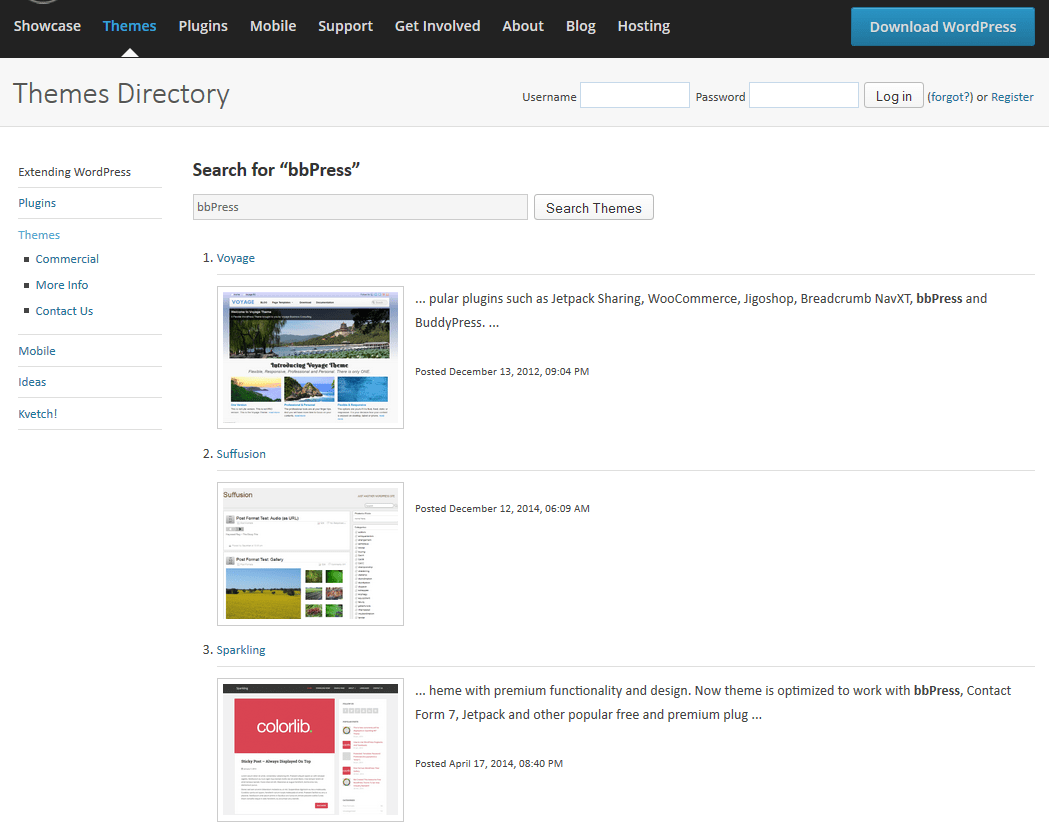
Task: Open the Showcase menu item
Action: point(47,26)
